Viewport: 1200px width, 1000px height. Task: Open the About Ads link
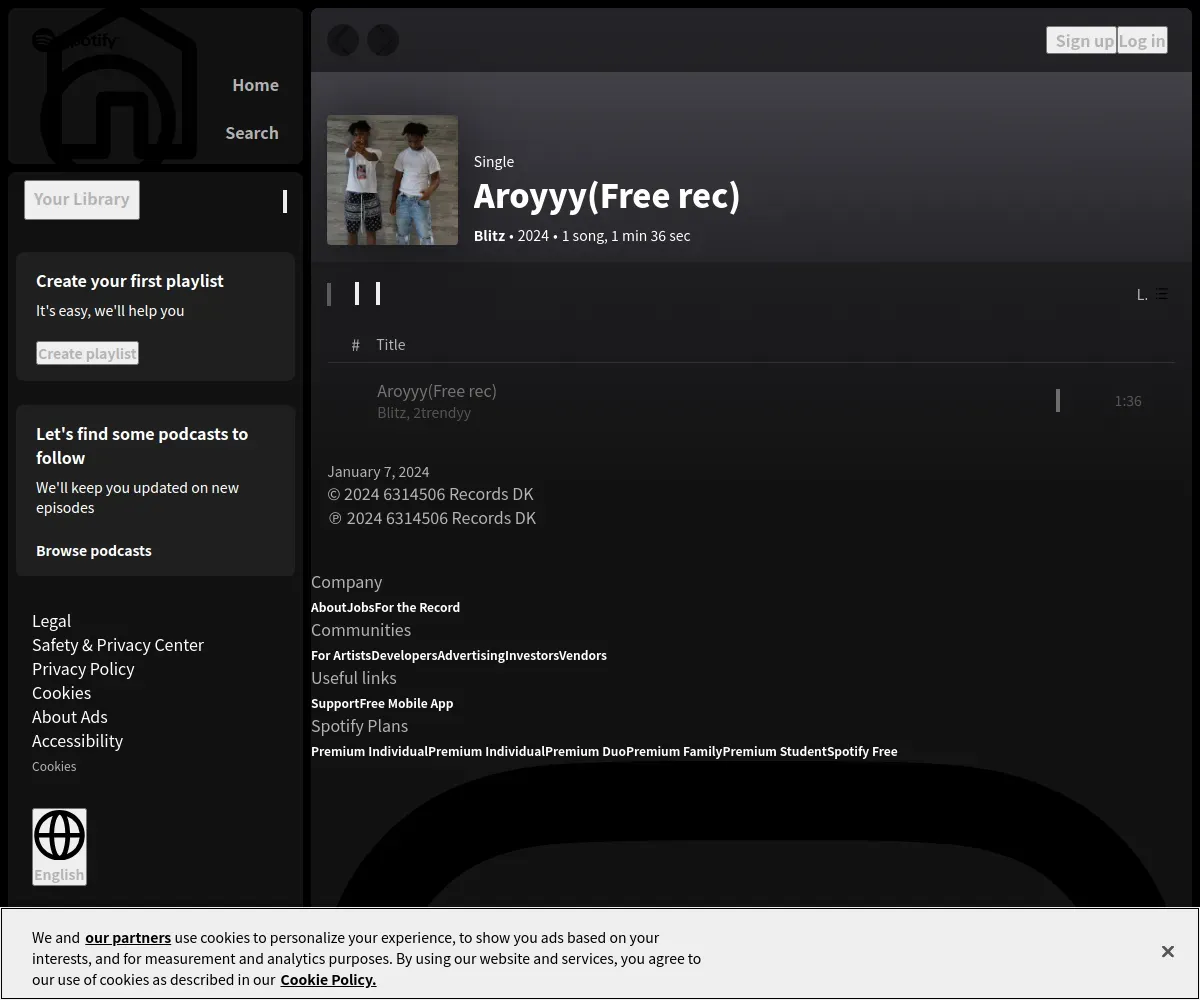coord(69,717)
